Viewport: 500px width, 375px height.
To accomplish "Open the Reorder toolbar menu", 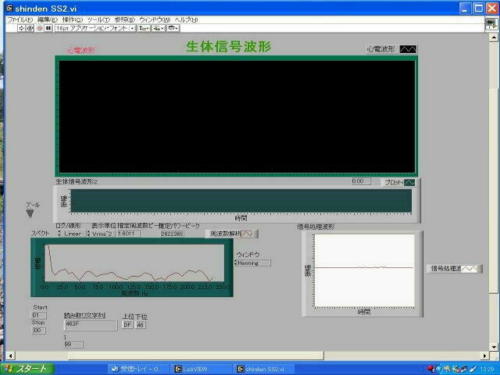I will pyautogui.click(x=173, y=28).
